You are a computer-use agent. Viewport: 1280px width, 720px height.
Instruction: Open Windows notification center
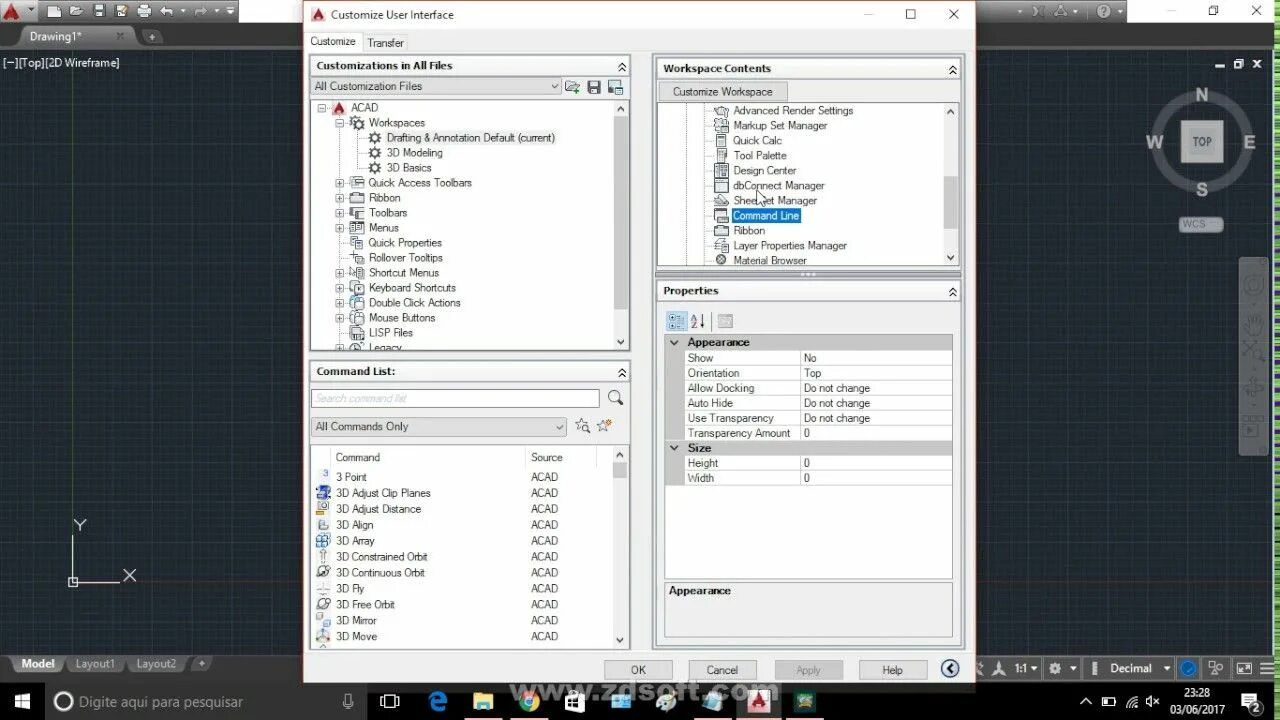(x=1250, y=701)
